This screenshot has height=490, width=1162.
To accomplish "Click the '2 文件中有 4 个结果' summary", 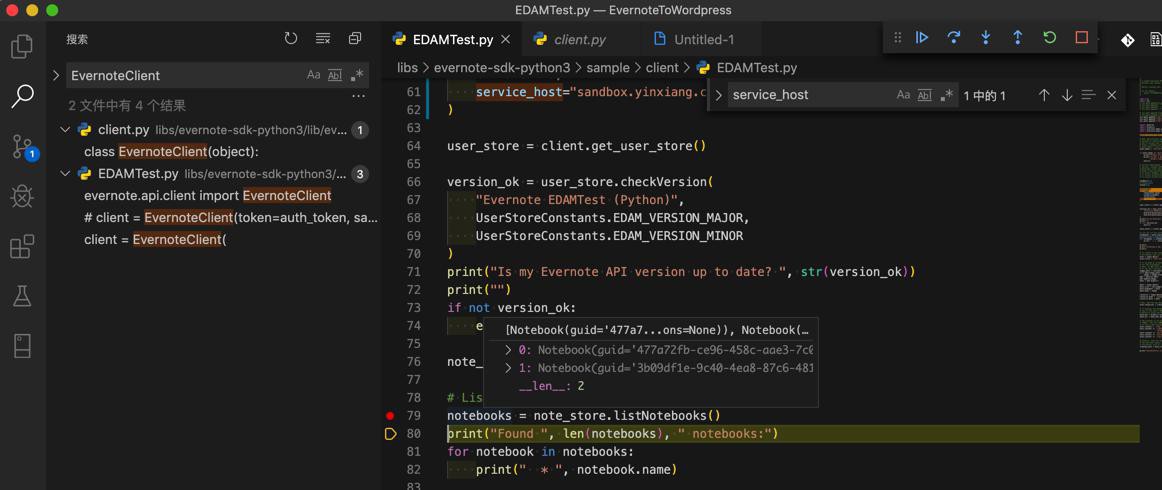I will 127,105.
